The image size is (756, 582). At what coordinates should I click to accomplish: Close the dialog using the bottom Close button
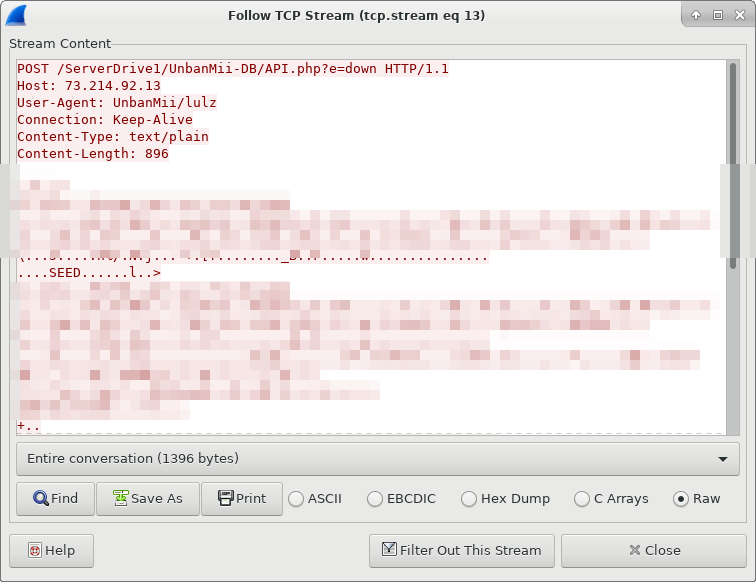click(654, 550)
